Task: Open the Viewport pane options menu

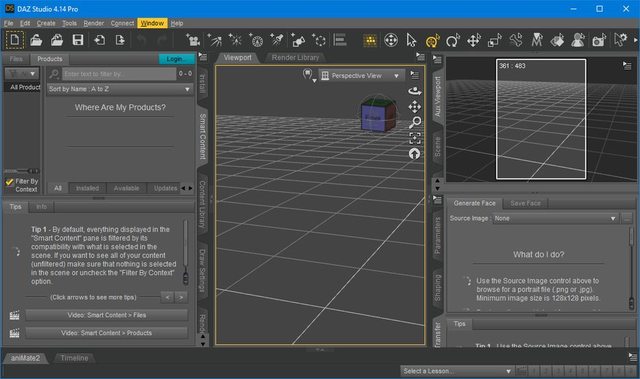Action: 420,57
